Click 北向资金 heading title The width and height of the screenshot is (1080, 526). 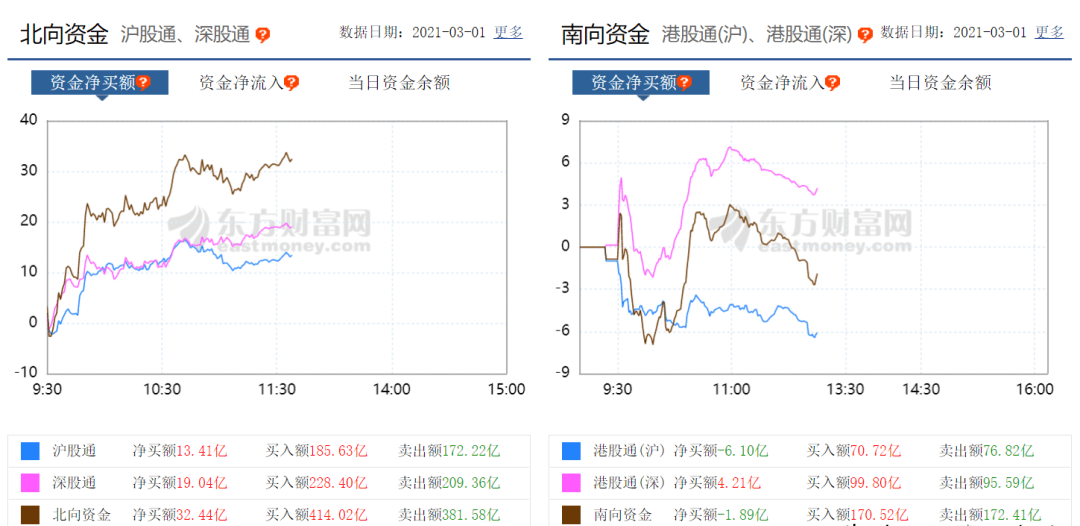pos(64,34)
